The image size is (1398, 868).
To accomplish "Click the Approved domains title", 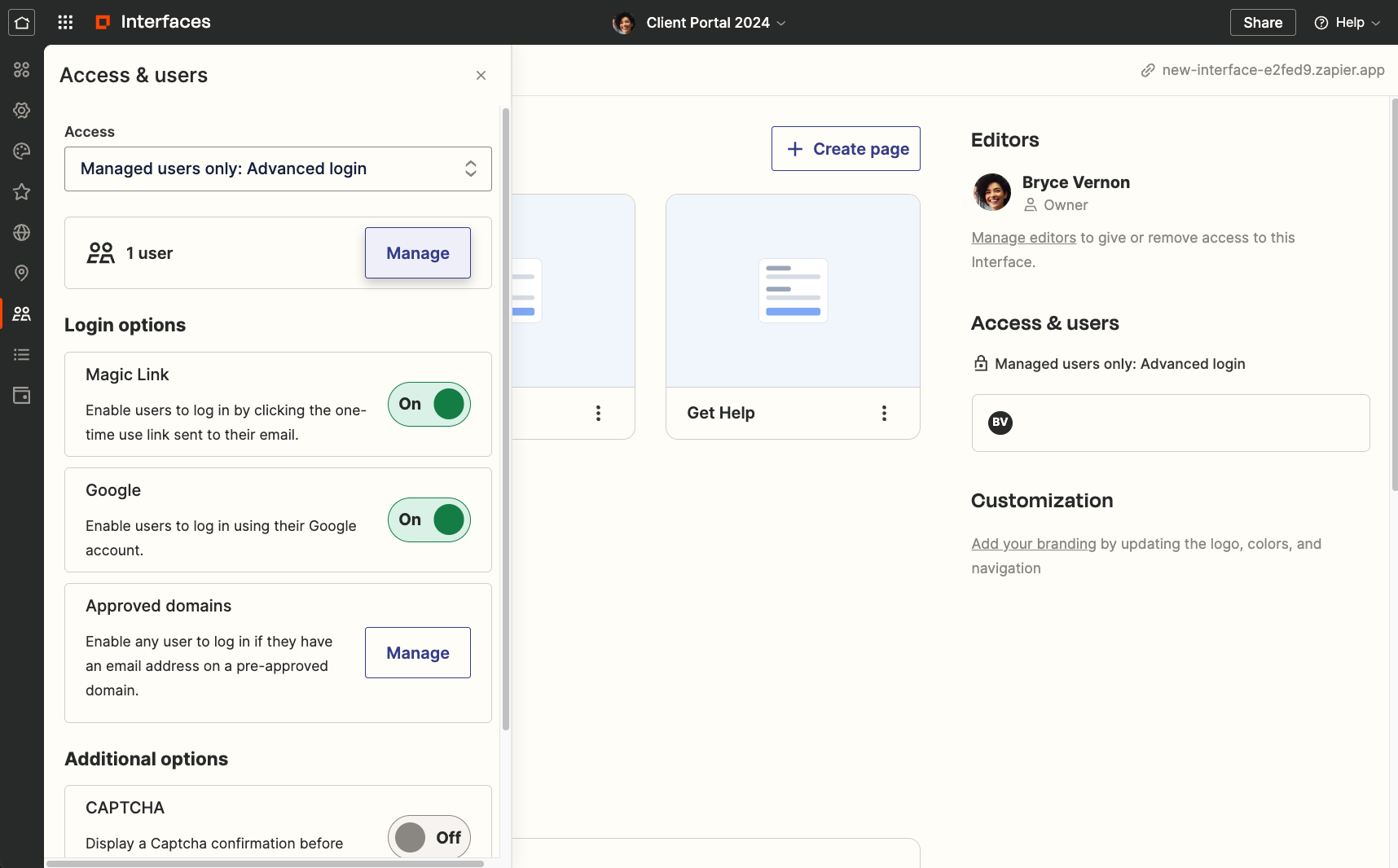I will tap(158, 606).
